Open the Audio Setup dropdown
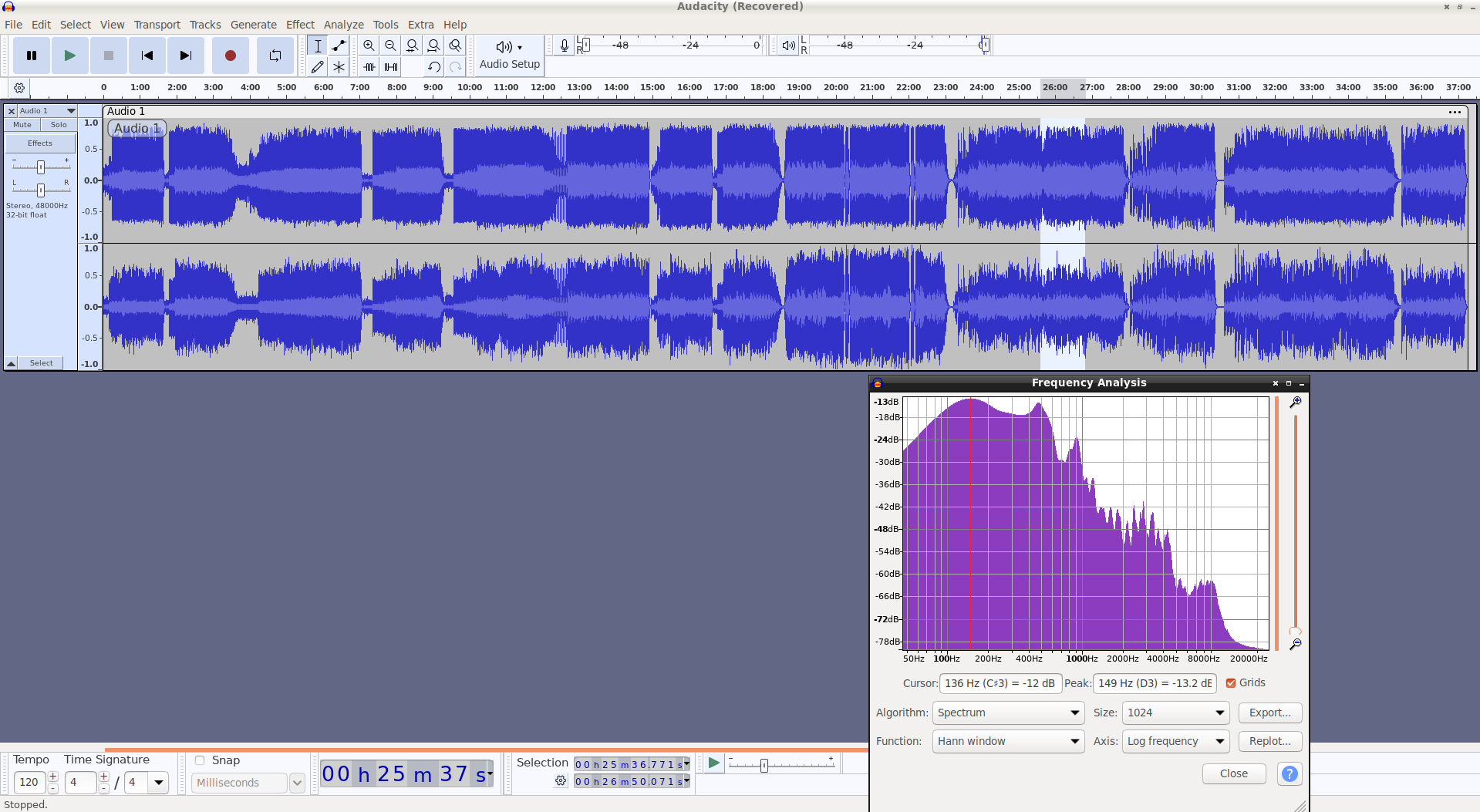 click(510, 55)
